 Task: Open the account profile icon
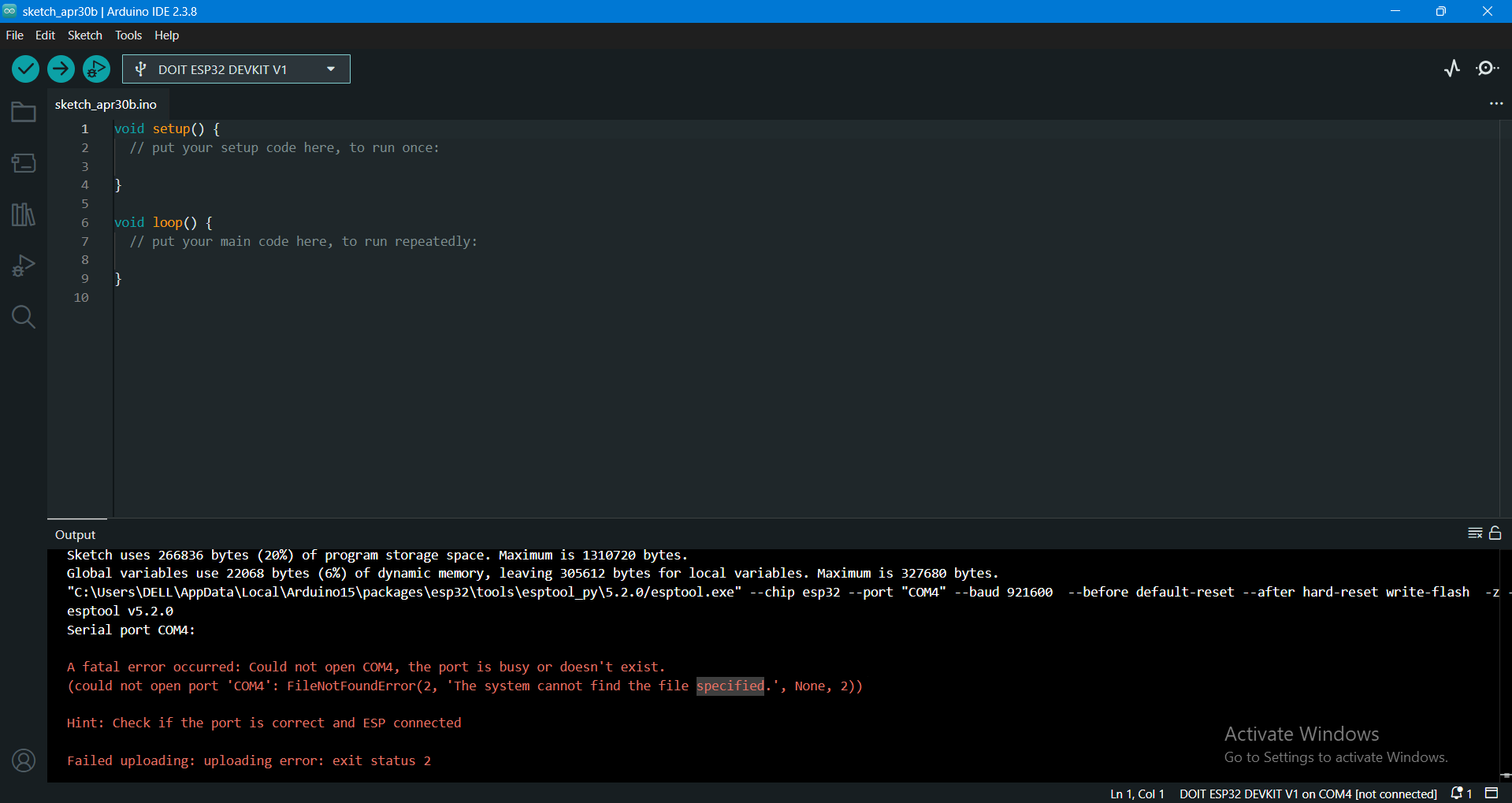pyautogui.click(x=24, y=760)
